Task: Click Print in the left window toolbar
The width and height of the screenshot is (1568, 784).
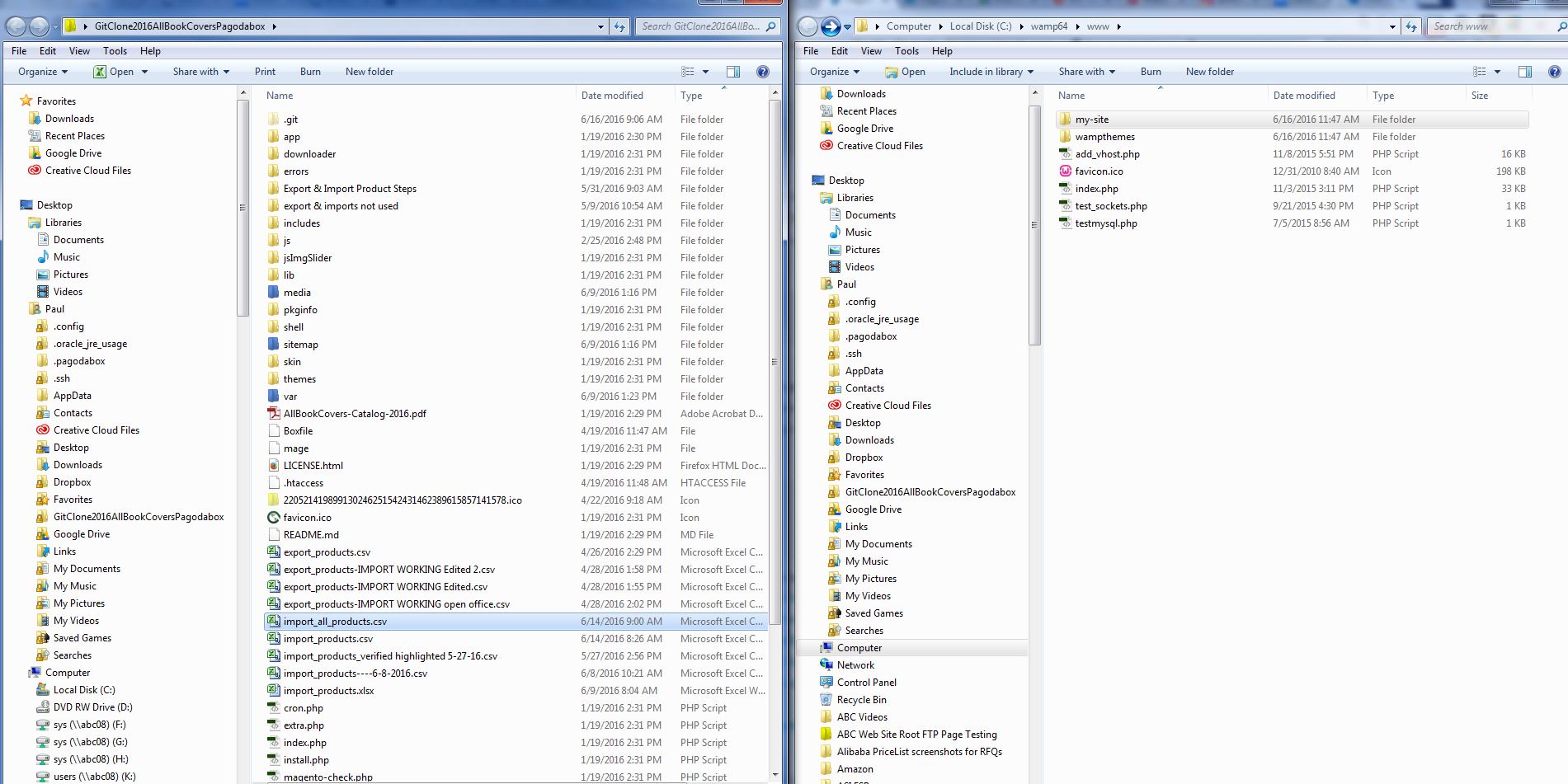Action: [265, 72]
